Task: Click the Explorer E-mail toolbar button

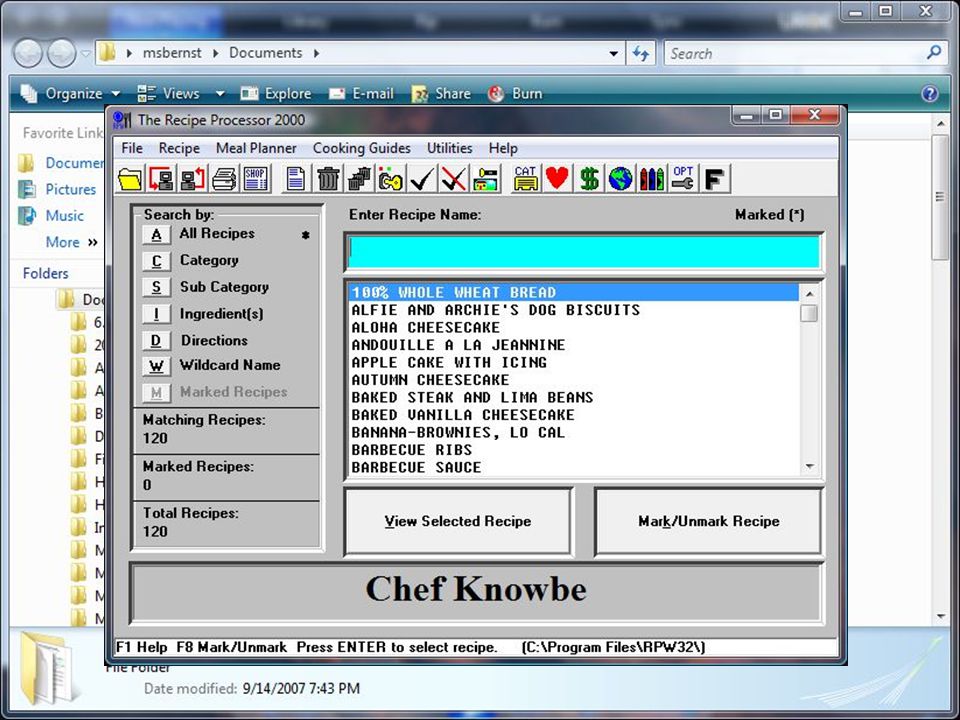Action: click(361, 94)
